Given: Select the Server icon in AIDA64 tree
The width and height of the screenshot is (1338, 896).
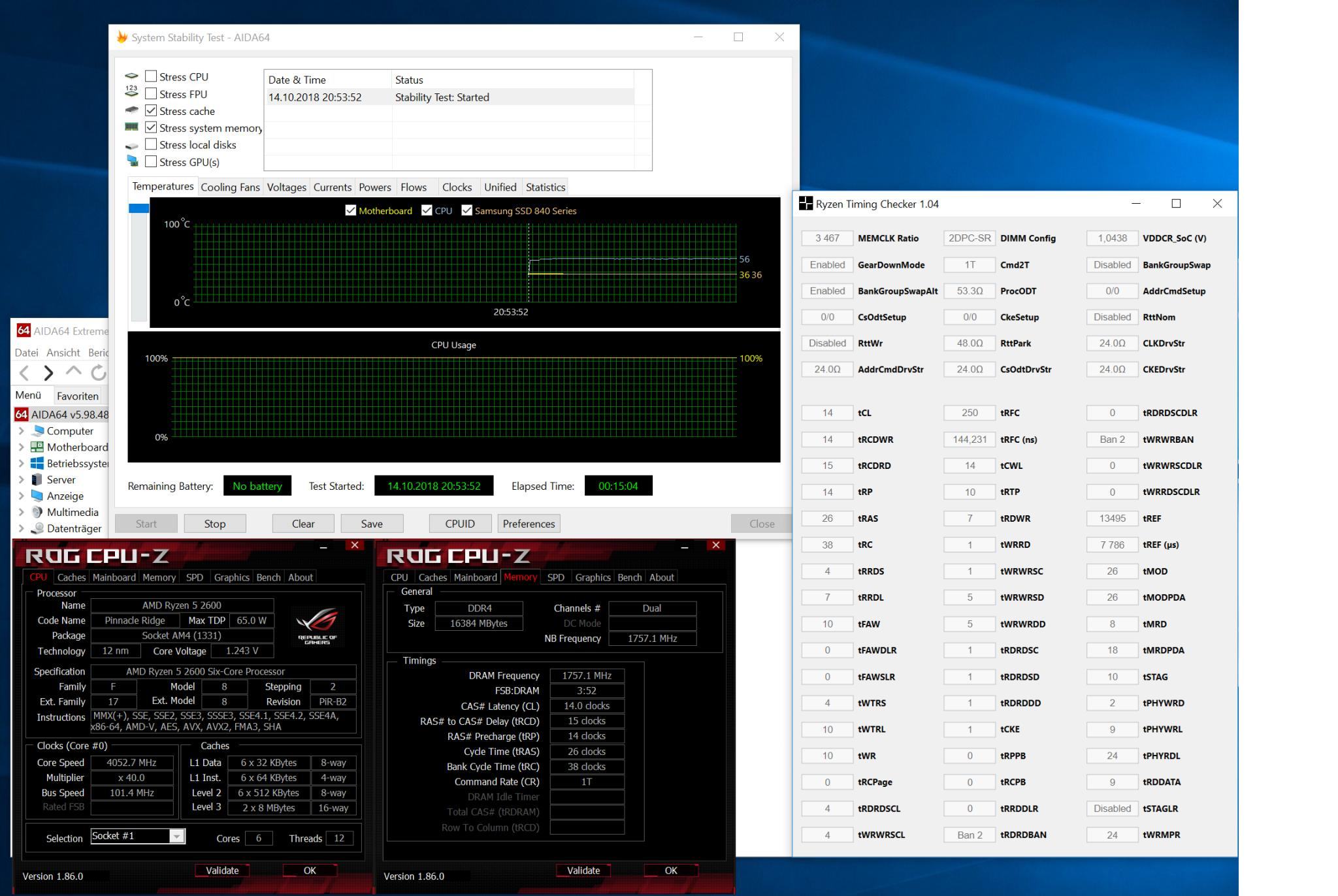Looking at the screenshot, I should [x=37, y=480].
